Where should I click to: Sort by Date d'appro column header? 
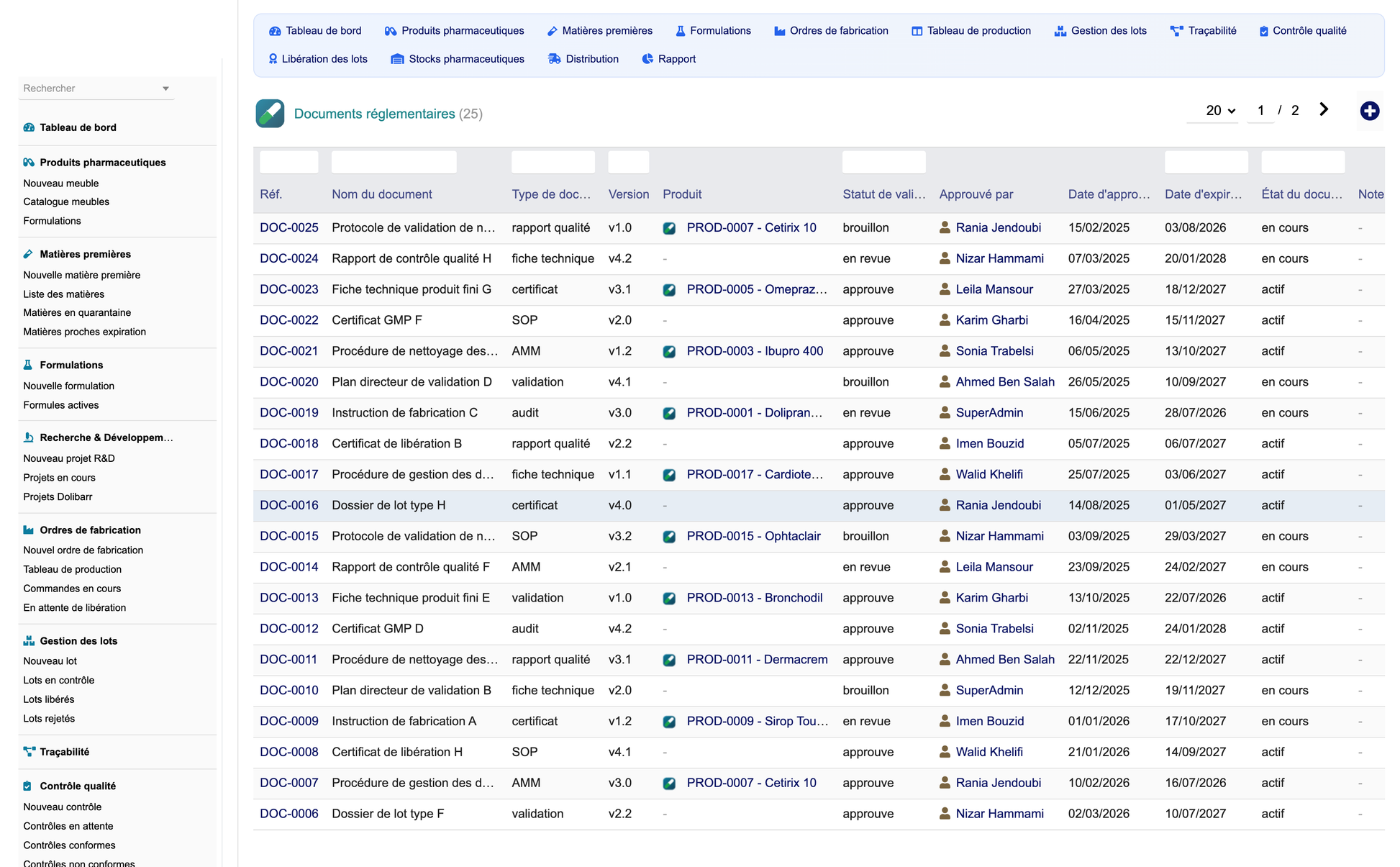coord(1109,194)
